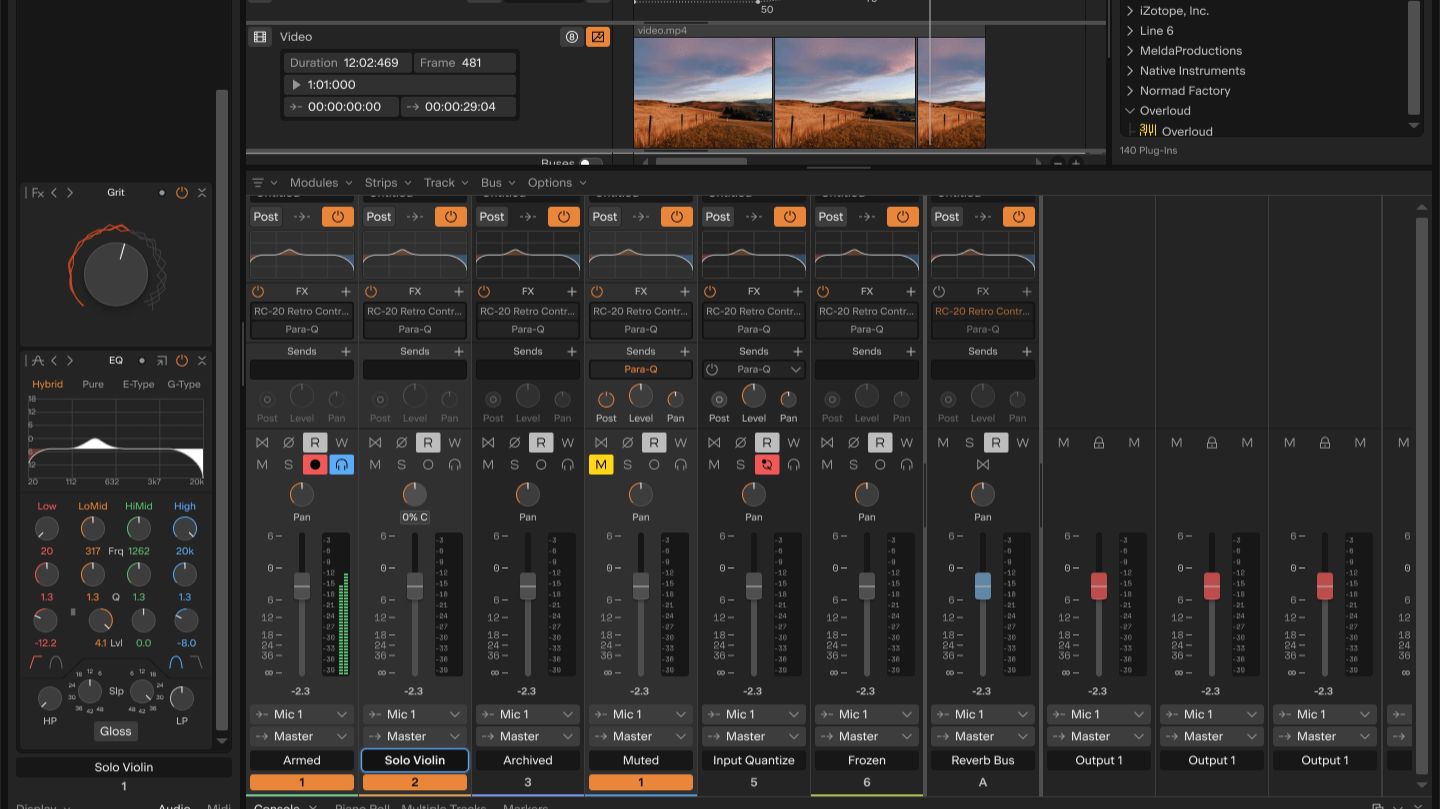Unmute the strip named Muted

[601, 464]
